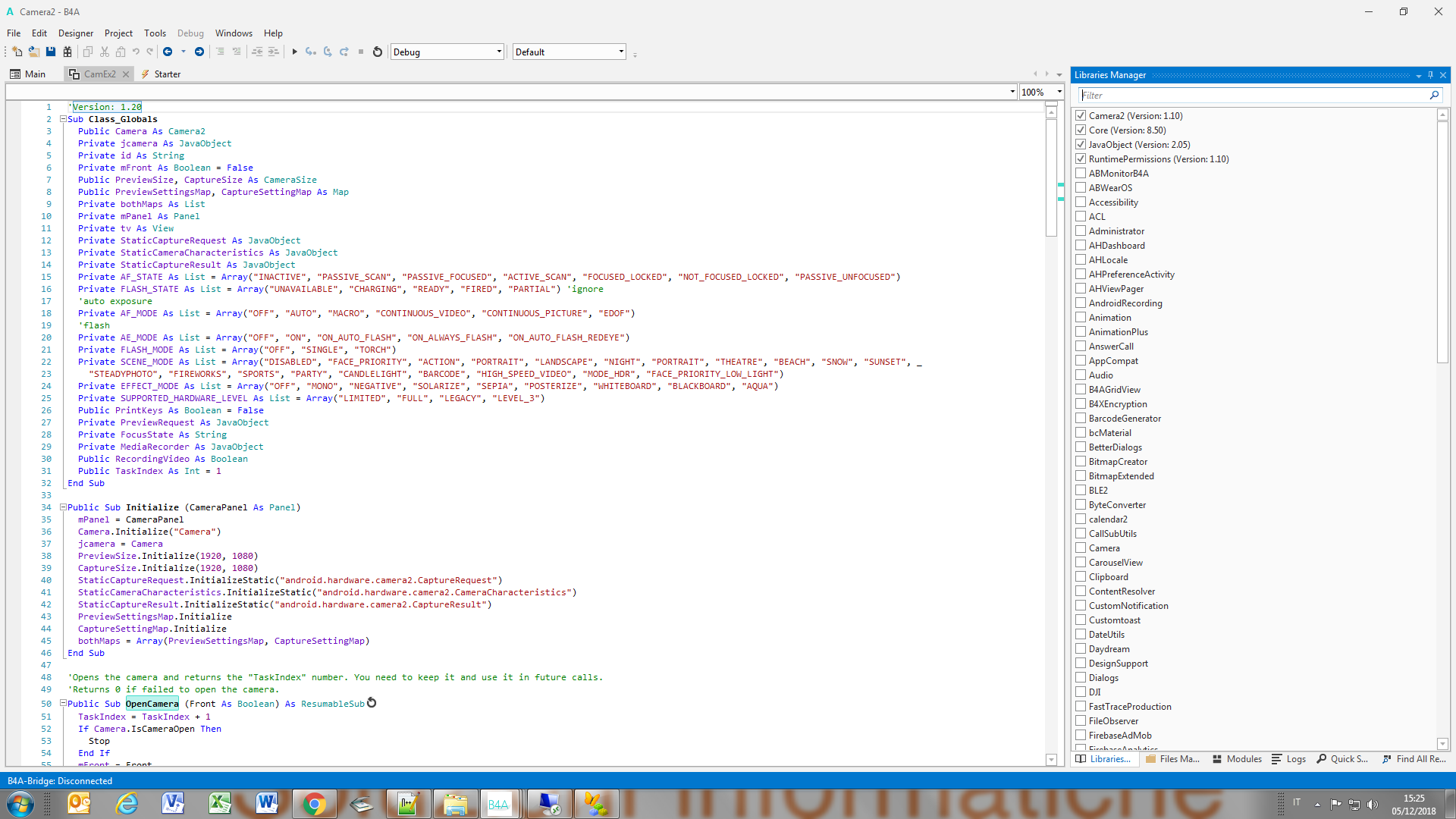This screenshot has width=1456, height=819.
Task: Open the Debug build mode dropdown
Action: (498, 52)
